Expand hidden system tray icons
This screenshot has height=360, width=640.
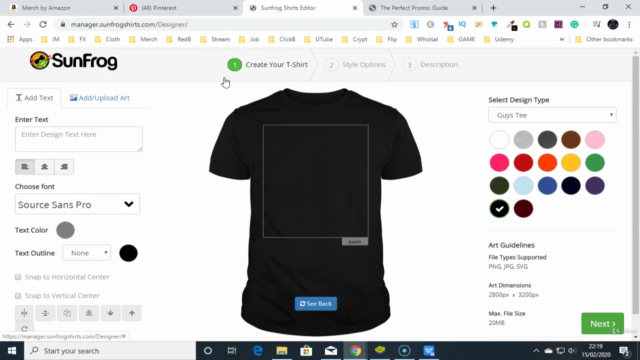coord(536,351)
